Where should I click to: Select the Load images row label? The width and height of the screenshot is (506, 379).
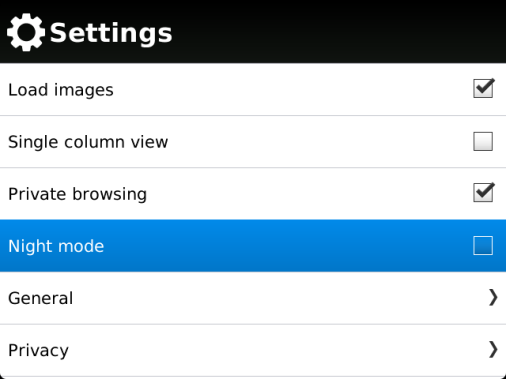[x=61, y=90]
